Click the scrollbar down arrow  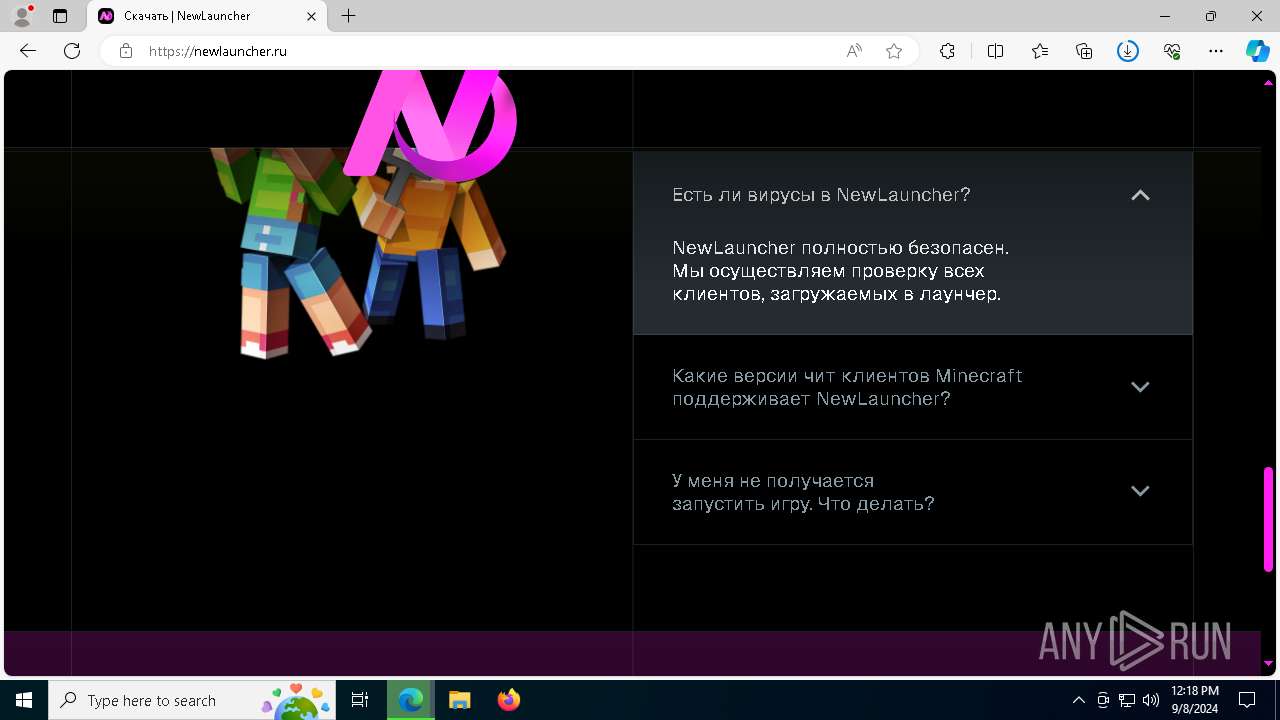point(1268,663)
